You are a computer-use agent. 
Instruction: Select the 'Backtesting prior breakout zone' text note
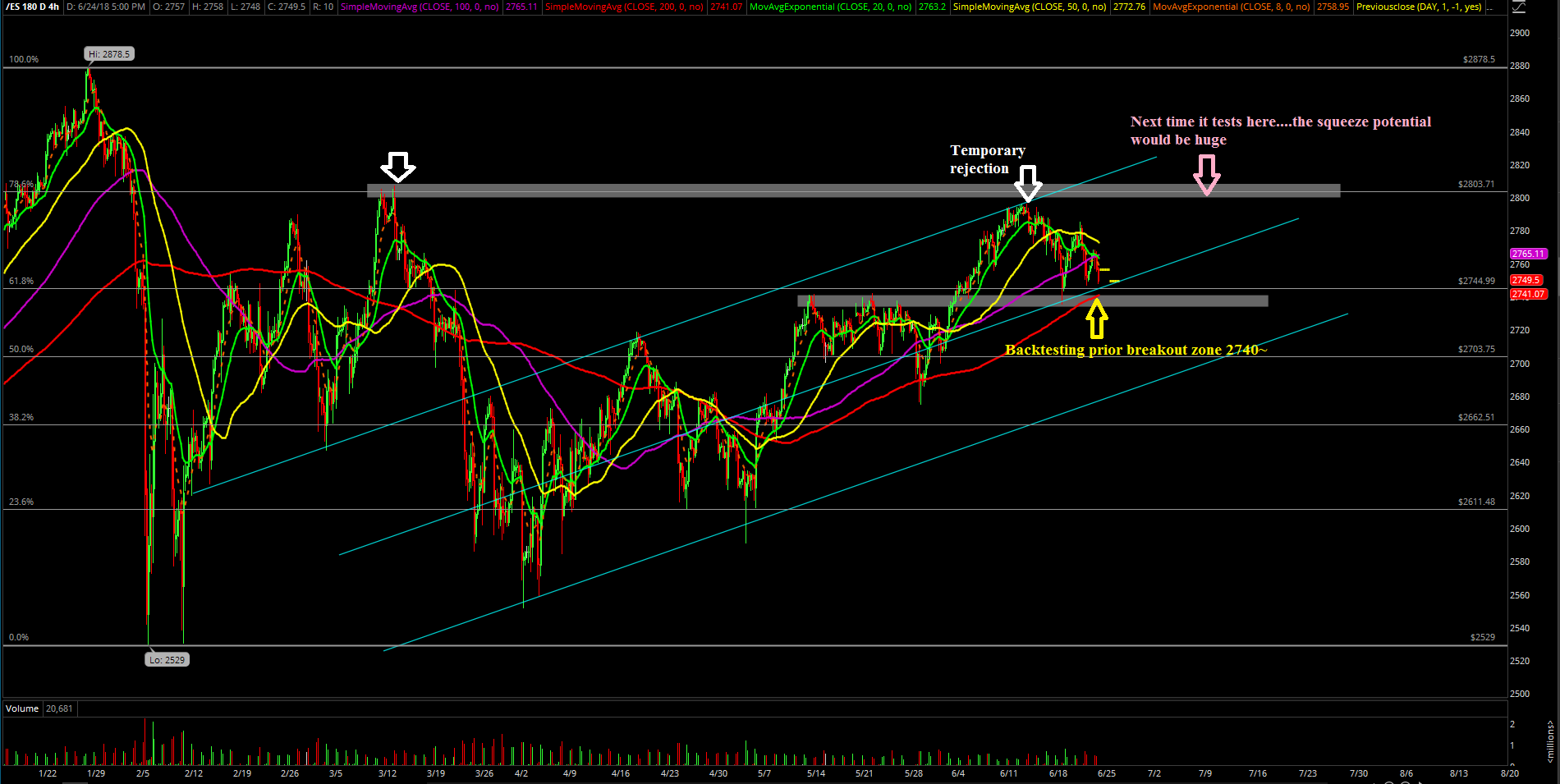(x=1136, y=350)
